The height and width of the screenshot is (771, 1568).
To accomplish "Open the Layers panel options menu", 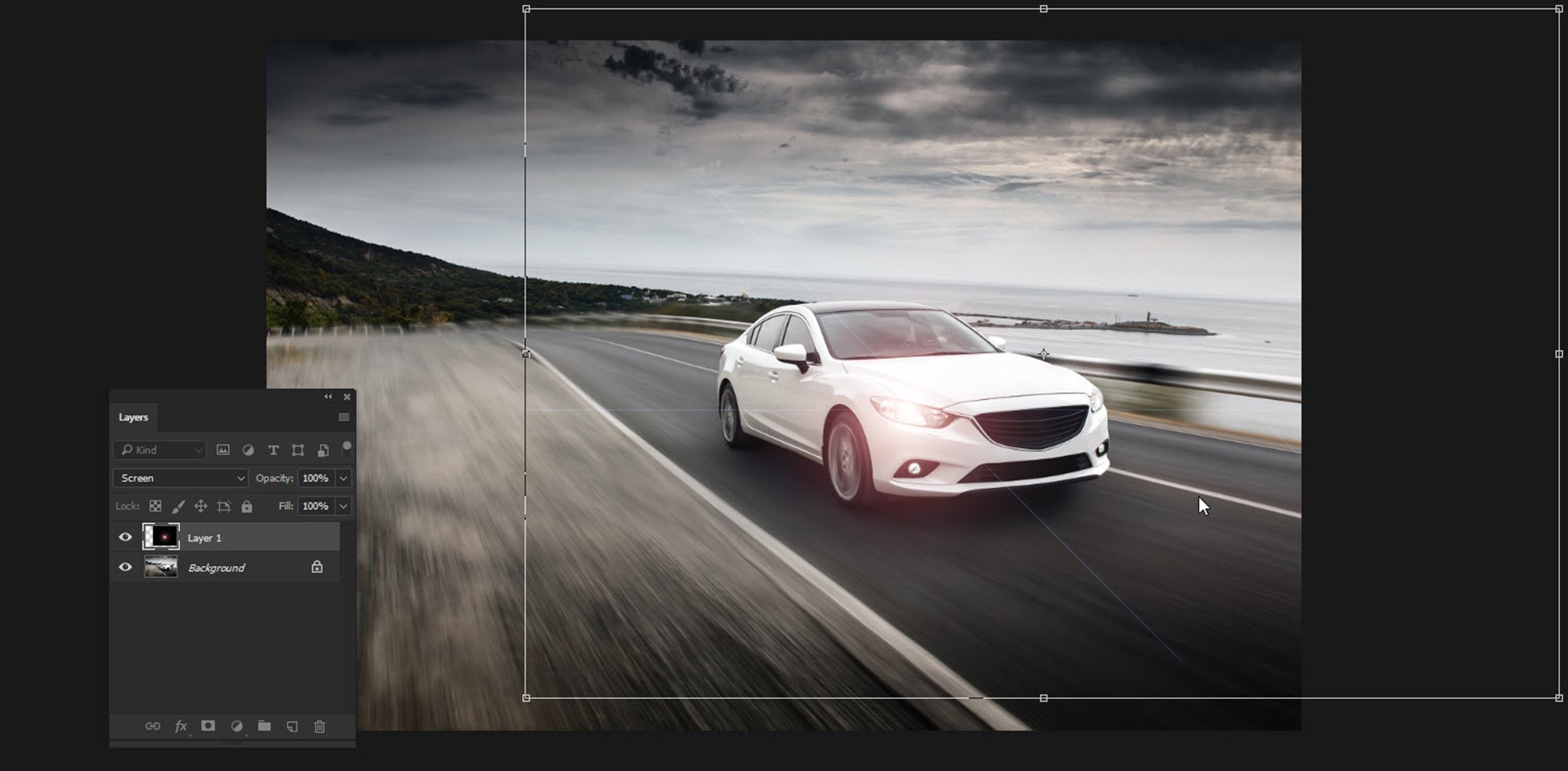I will 344,417.
